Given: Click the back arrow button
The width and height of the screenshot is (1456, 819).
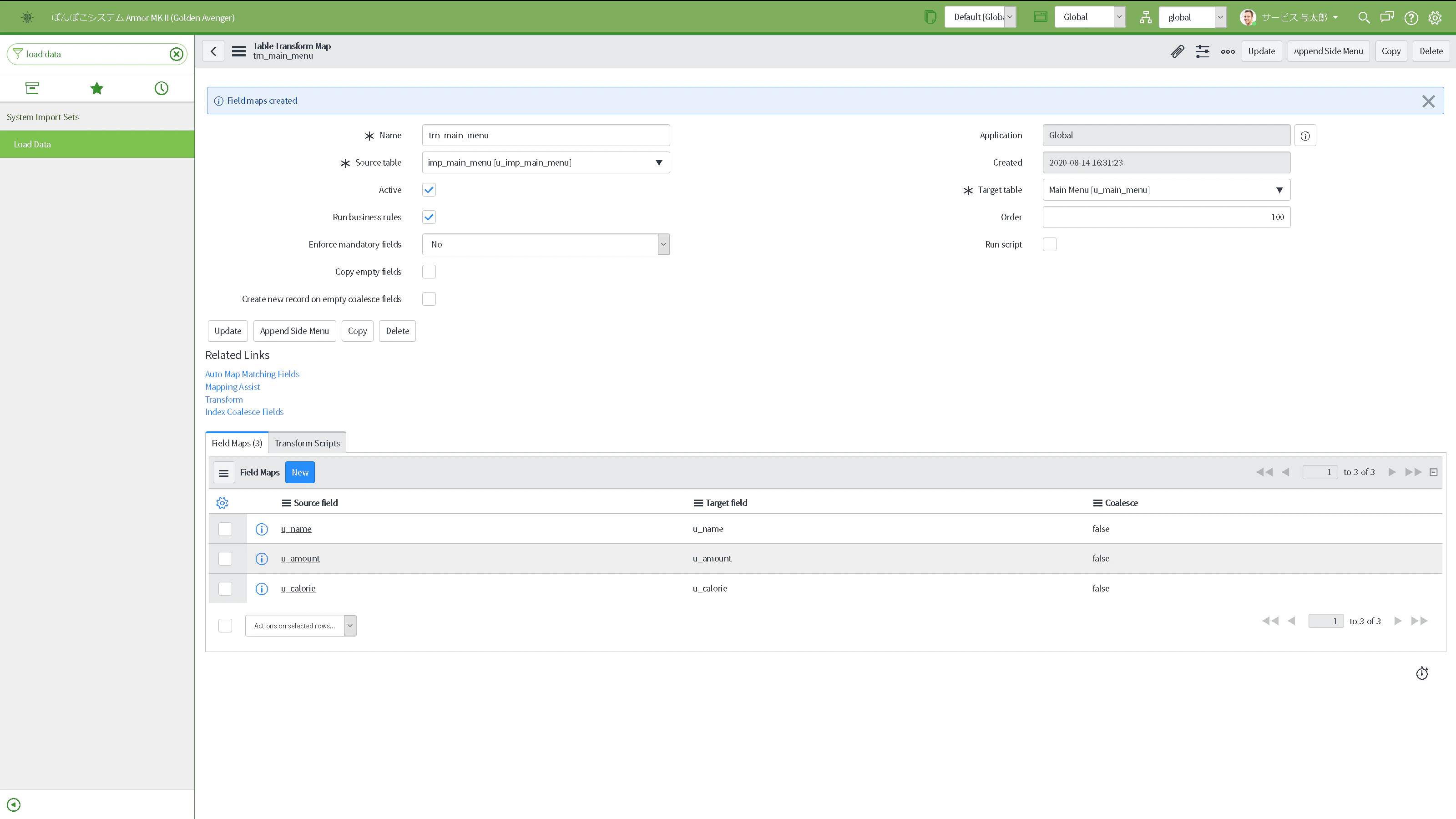Looking at the screenshot, I should (213, 51).
